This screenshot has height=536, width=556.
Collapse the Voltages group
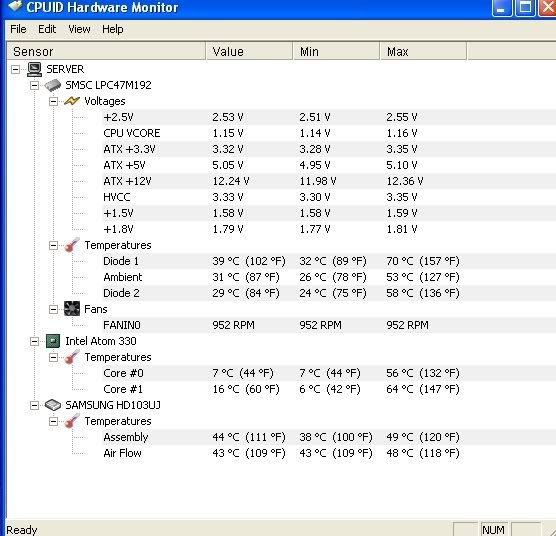[x=53, y=101]
